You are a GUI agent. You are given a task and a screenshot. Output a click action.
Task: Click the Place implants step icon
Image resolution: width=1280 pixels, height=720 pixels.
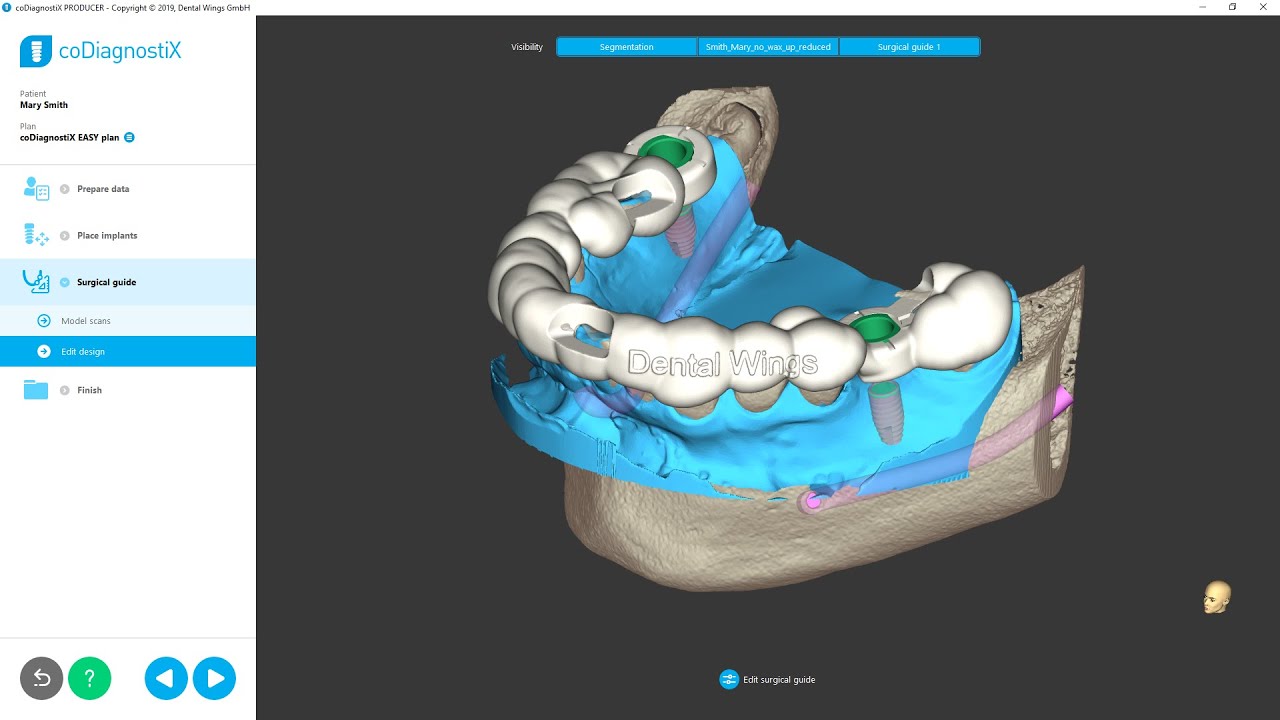(36, 236)
